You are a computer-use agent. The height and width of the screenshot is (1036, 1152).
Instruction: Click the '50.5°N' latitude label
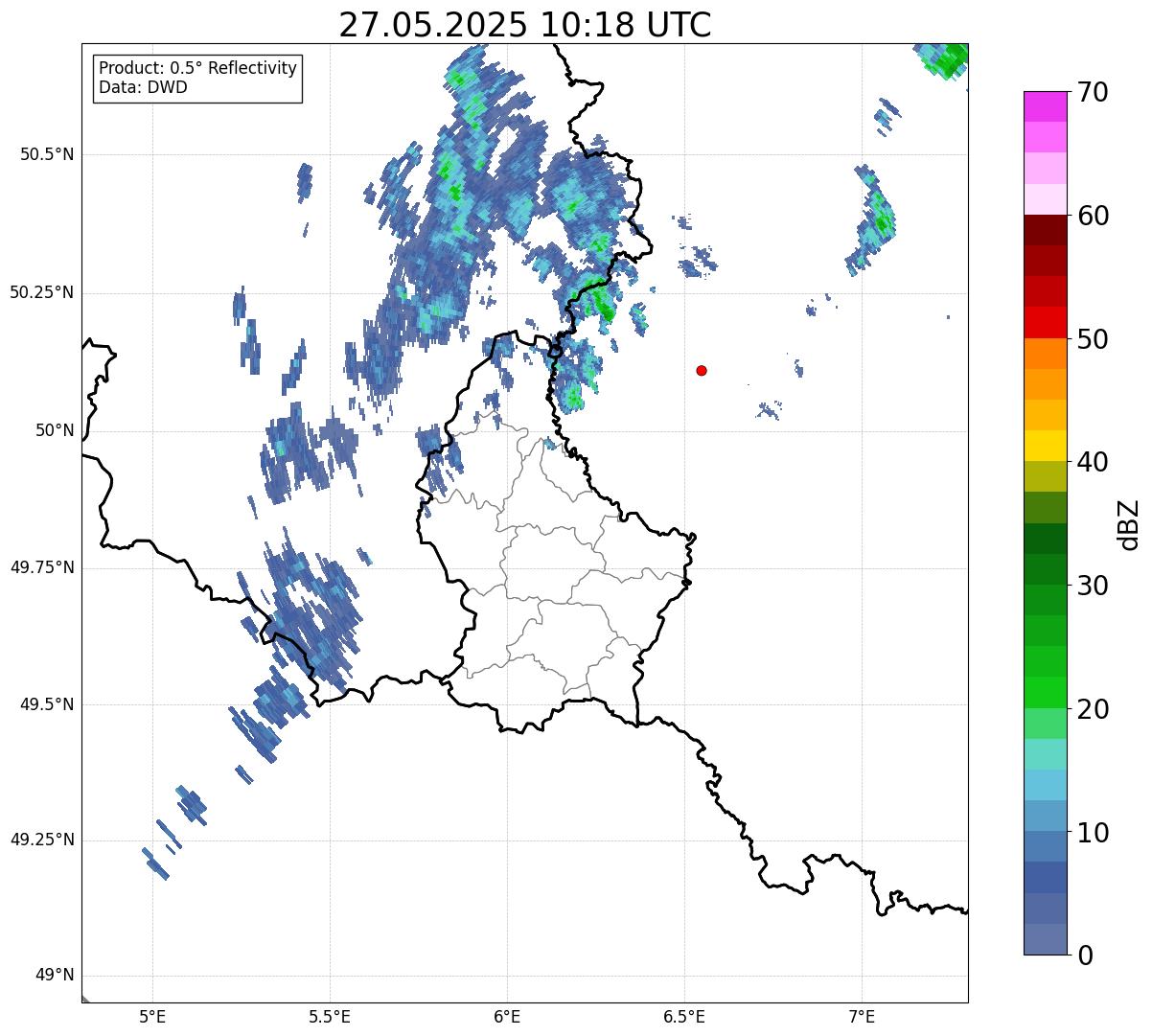pyautogui.click(x=47, y=154)
